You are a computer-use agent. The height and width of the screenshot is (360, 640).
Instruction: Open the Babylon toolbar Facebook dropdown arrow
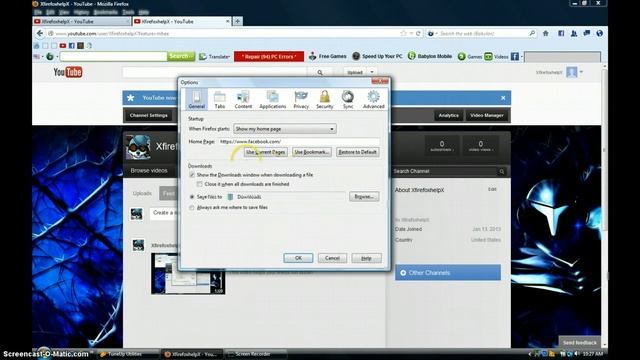point(522,57)
